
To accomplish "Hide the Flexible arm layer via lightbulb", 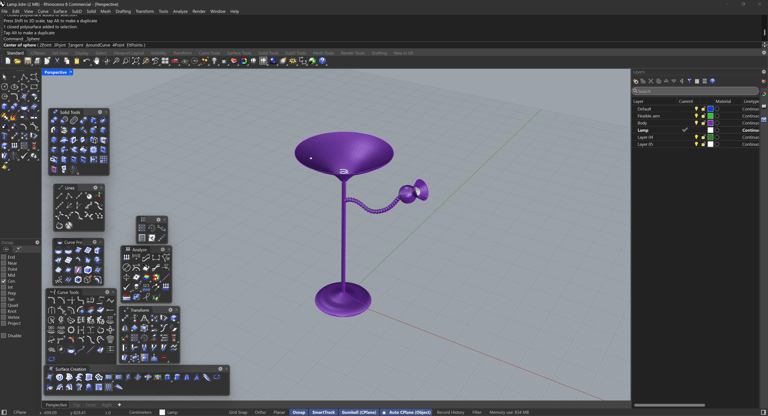I will tap(697, 116).
